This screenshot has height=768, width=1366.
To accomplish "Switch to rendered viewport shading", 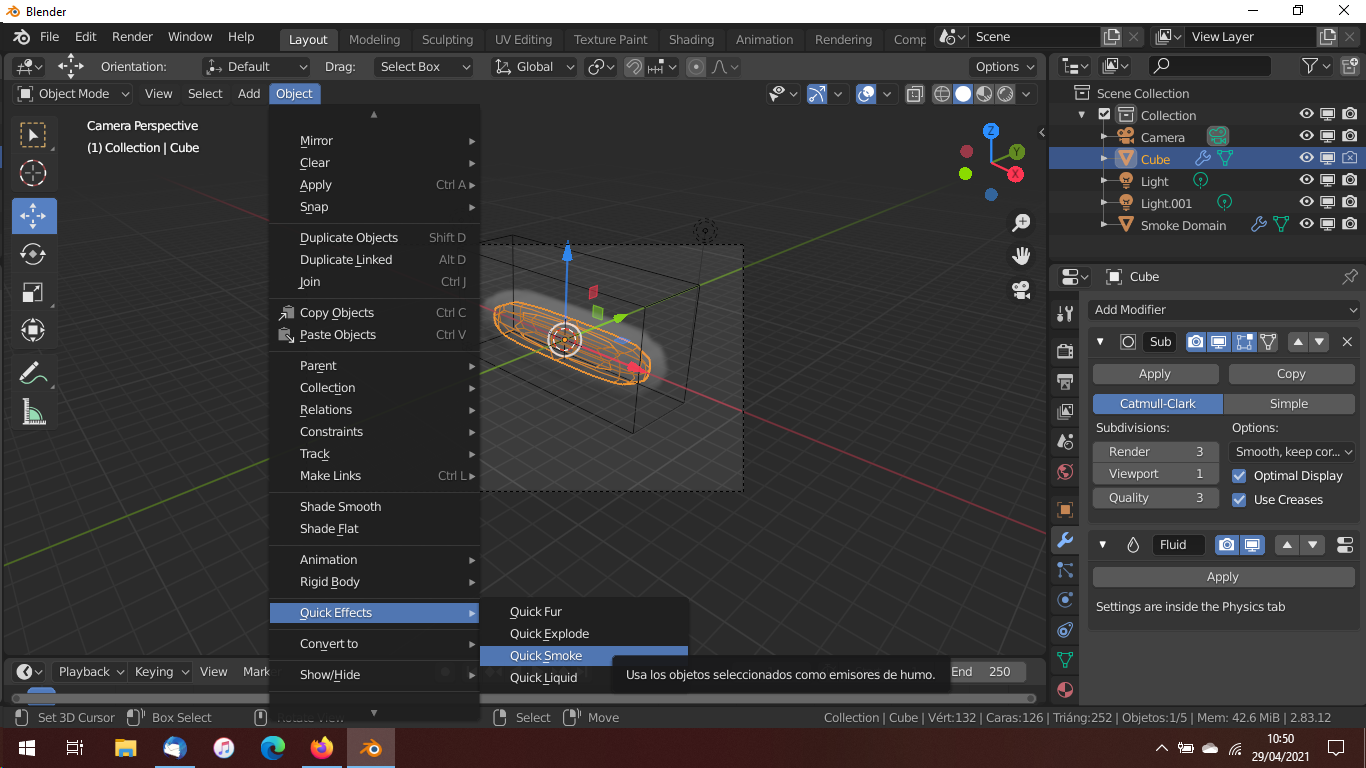I will pyautogui.click(x=1005, y=94).
